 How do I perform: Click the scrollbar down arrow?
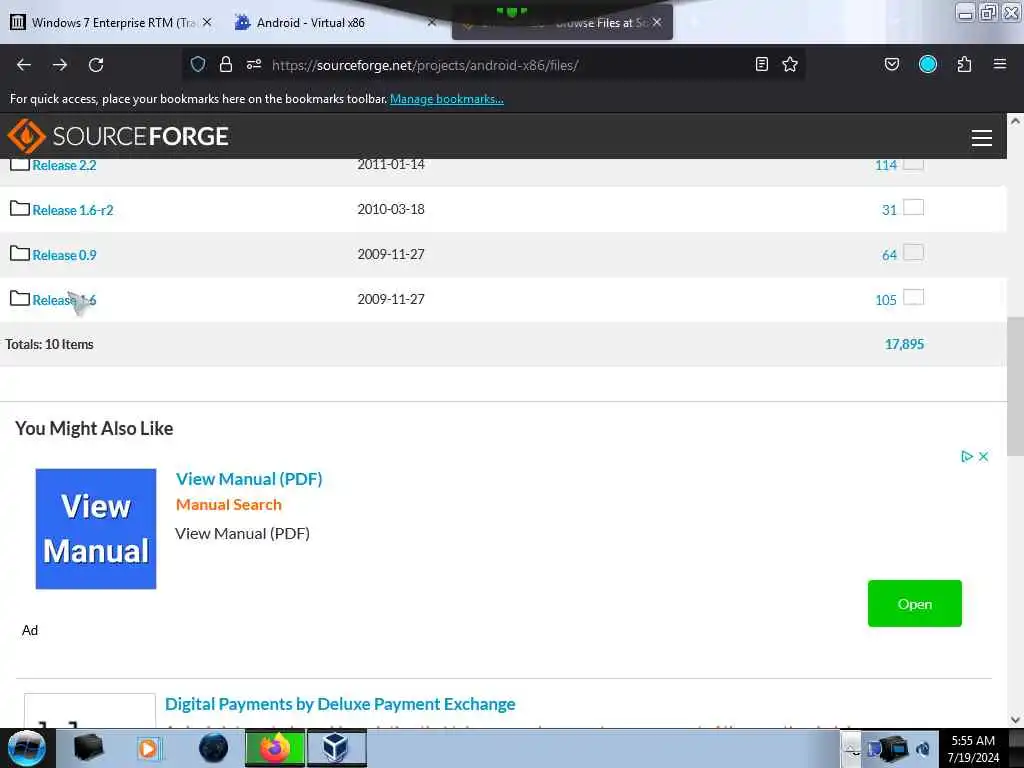coord(1015,720)
